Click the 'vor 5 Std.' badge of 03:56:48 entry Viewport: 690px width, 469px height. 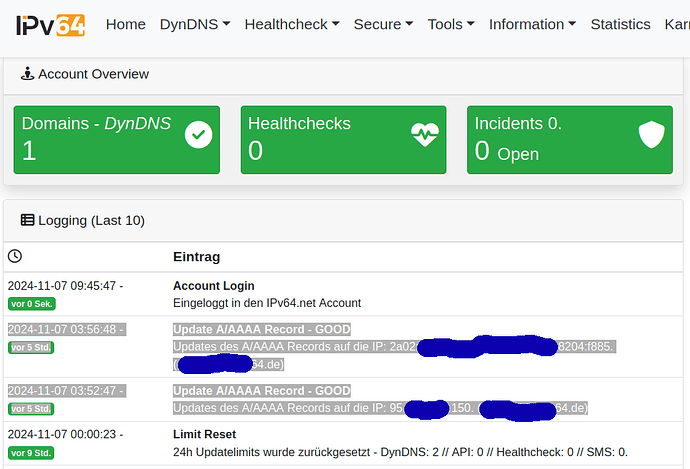[x=31, y=347]
